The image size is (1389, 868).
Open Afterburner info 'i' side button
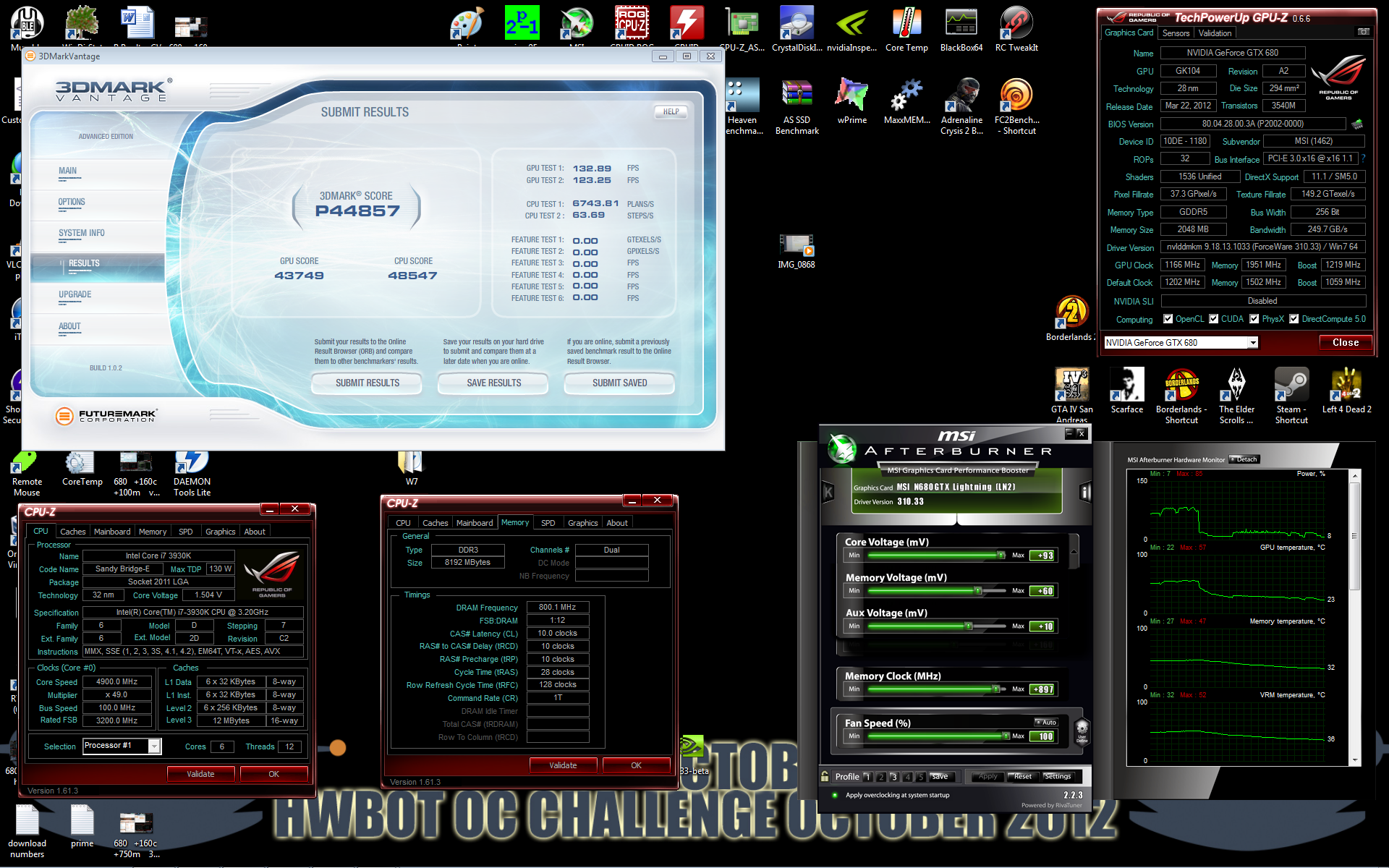1085,493
